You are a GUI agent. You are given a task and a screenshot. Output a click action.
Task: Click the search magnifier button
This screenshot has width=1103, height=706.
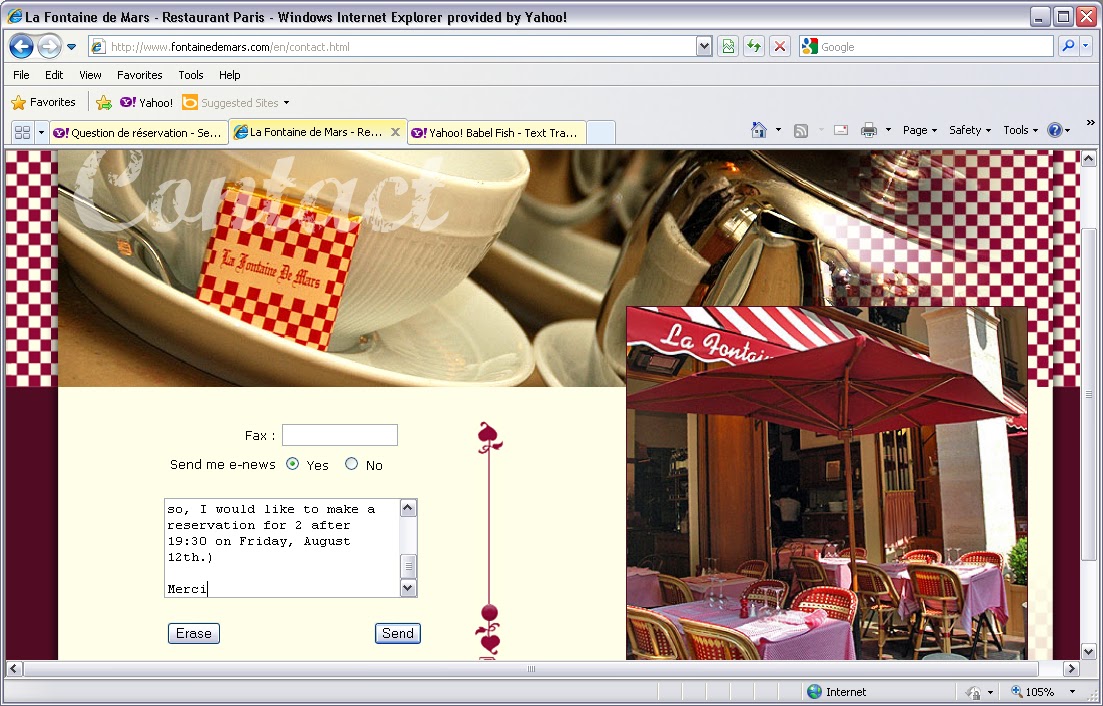(1068, 46)
